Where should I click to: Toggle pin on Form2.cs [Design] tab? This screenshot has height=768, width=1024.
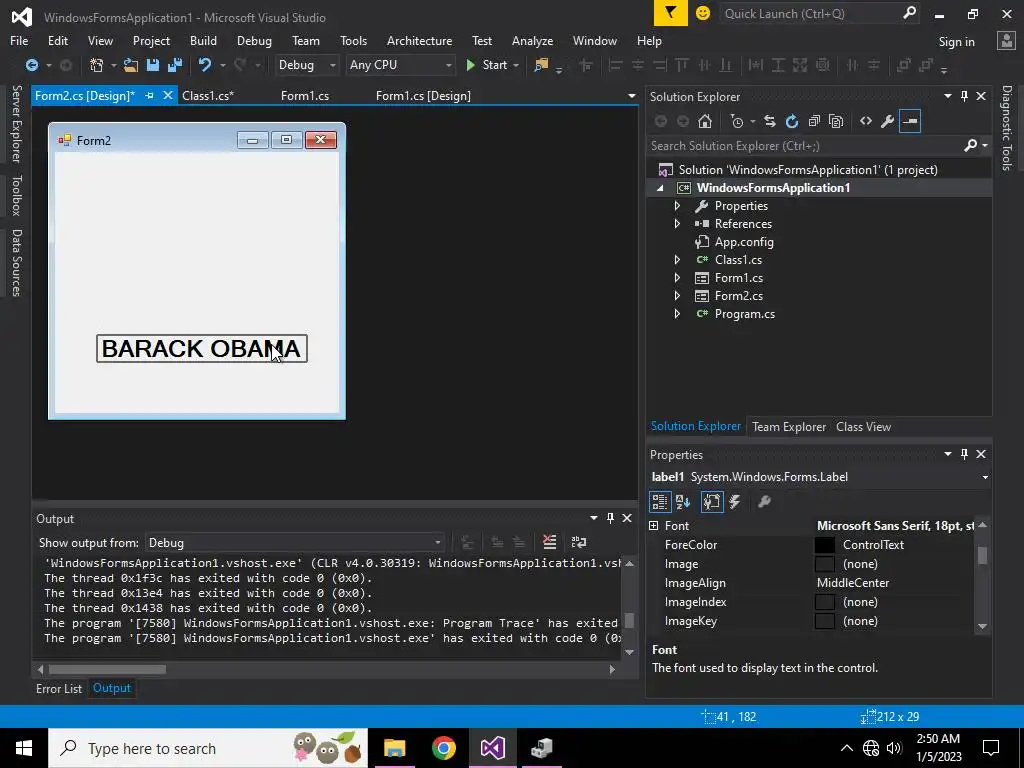pyautogui.click(x=150, y=95)
